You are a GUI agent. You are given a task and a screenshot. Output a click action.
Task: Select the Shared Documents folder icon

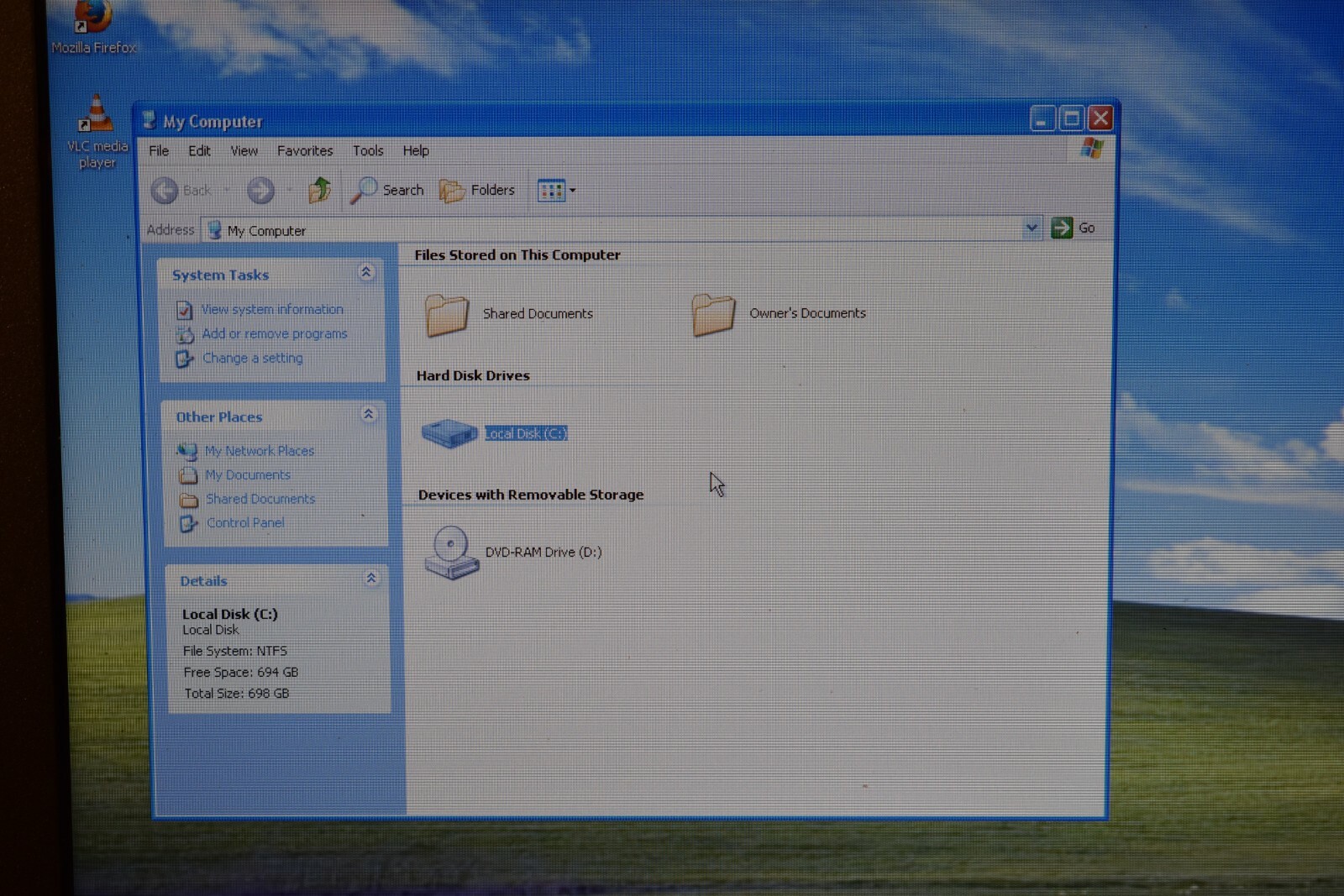click(446, 315)
